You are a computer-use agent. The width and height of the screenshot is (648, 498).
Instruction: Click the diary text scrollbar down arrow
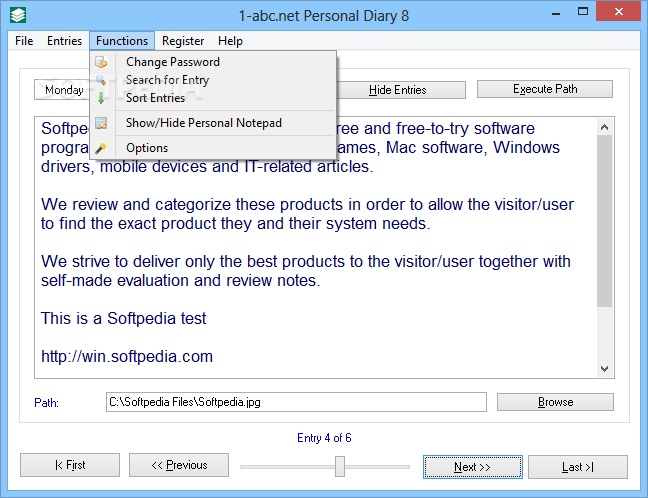pyautogui.click(x=604, y=369)
